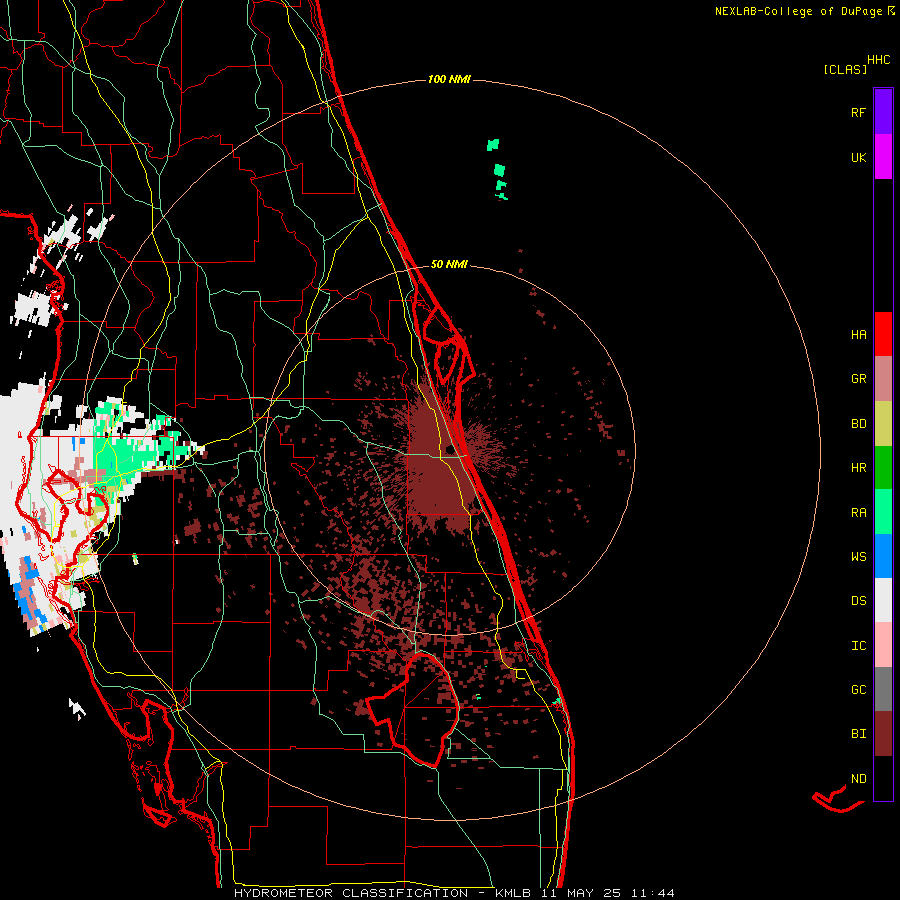Screen dimensions: 900x900
Task: Click the IC legend label
Action: 858,646
